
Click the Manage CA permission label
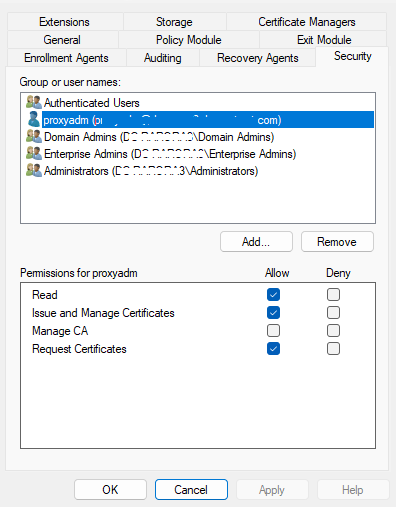tap(60, 331)
